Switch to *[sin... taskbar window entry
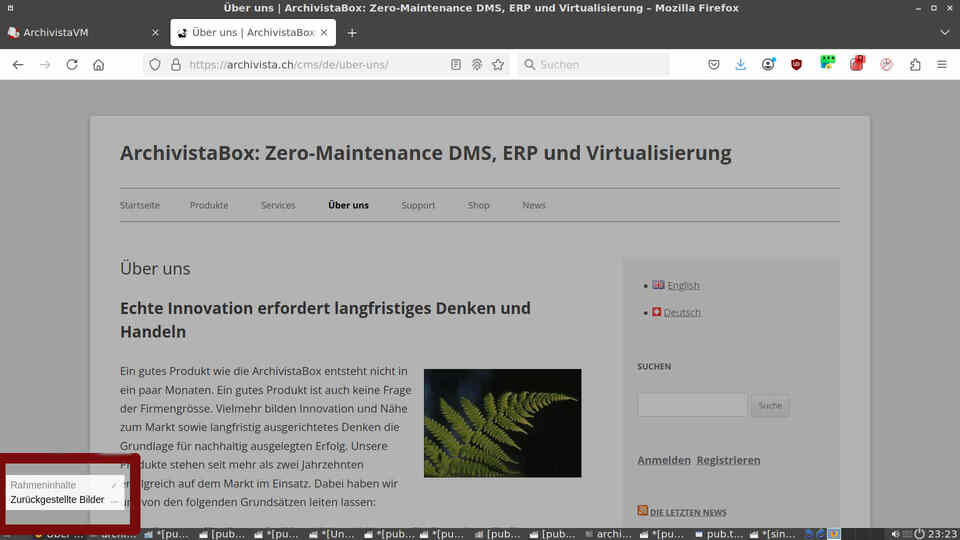The height and width of the screenshot is (540, 960). [x=772, y=534]
